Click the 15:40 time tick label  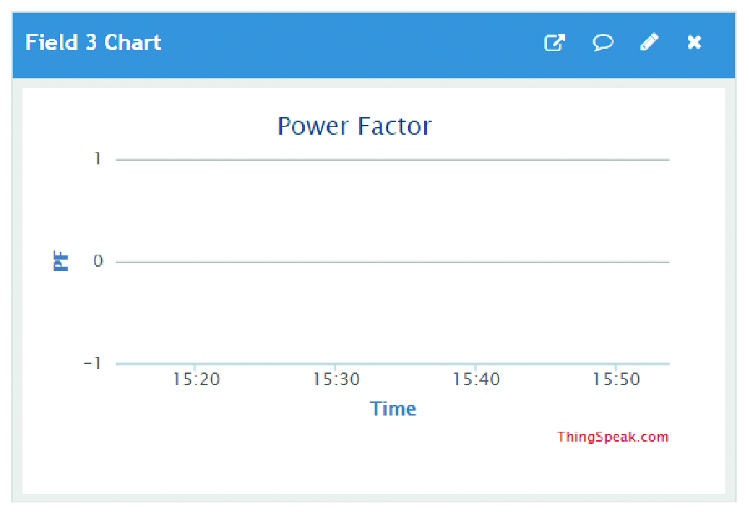pos(475,380)
